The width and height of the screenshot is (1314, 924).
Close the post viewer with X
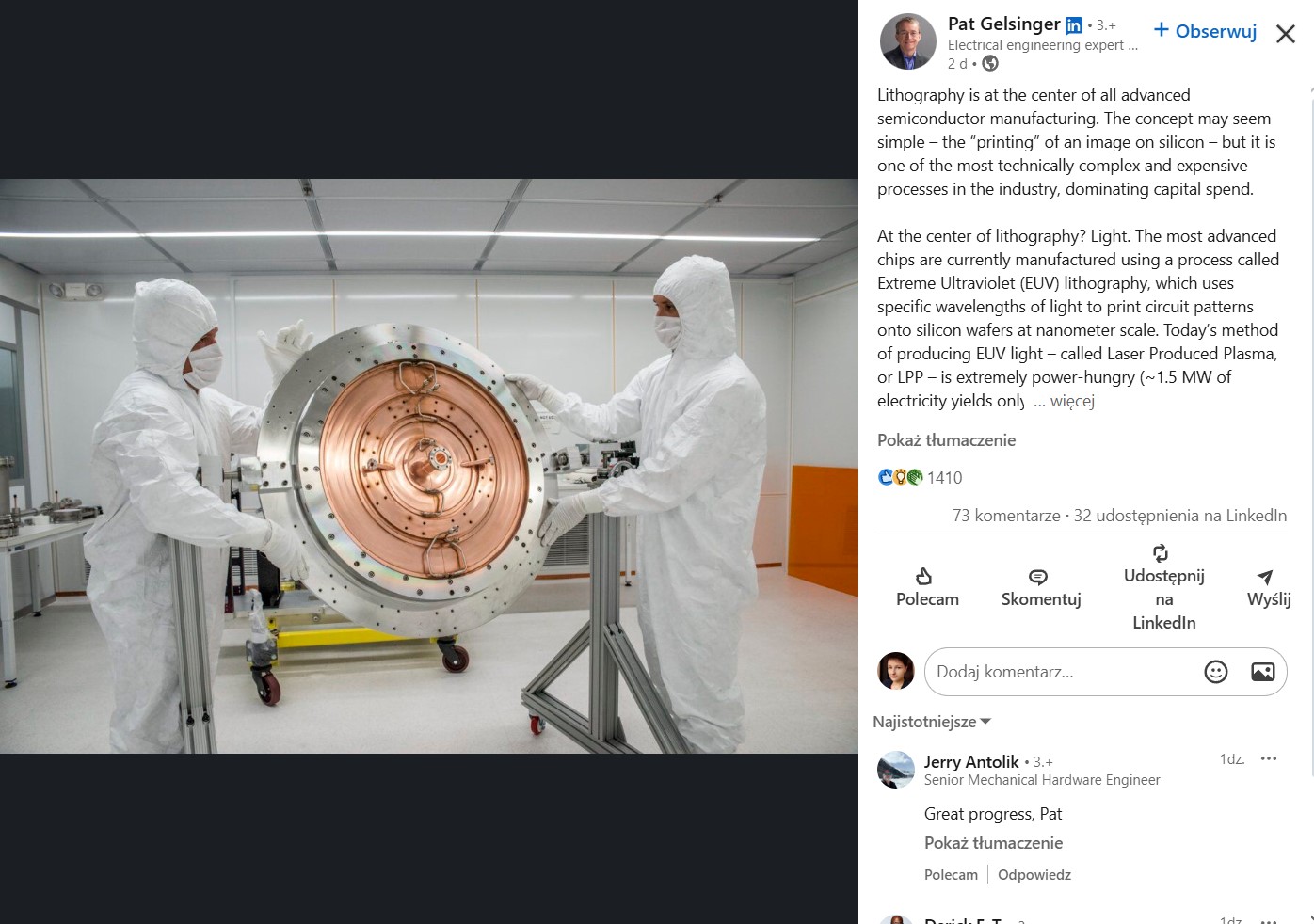1285,34
